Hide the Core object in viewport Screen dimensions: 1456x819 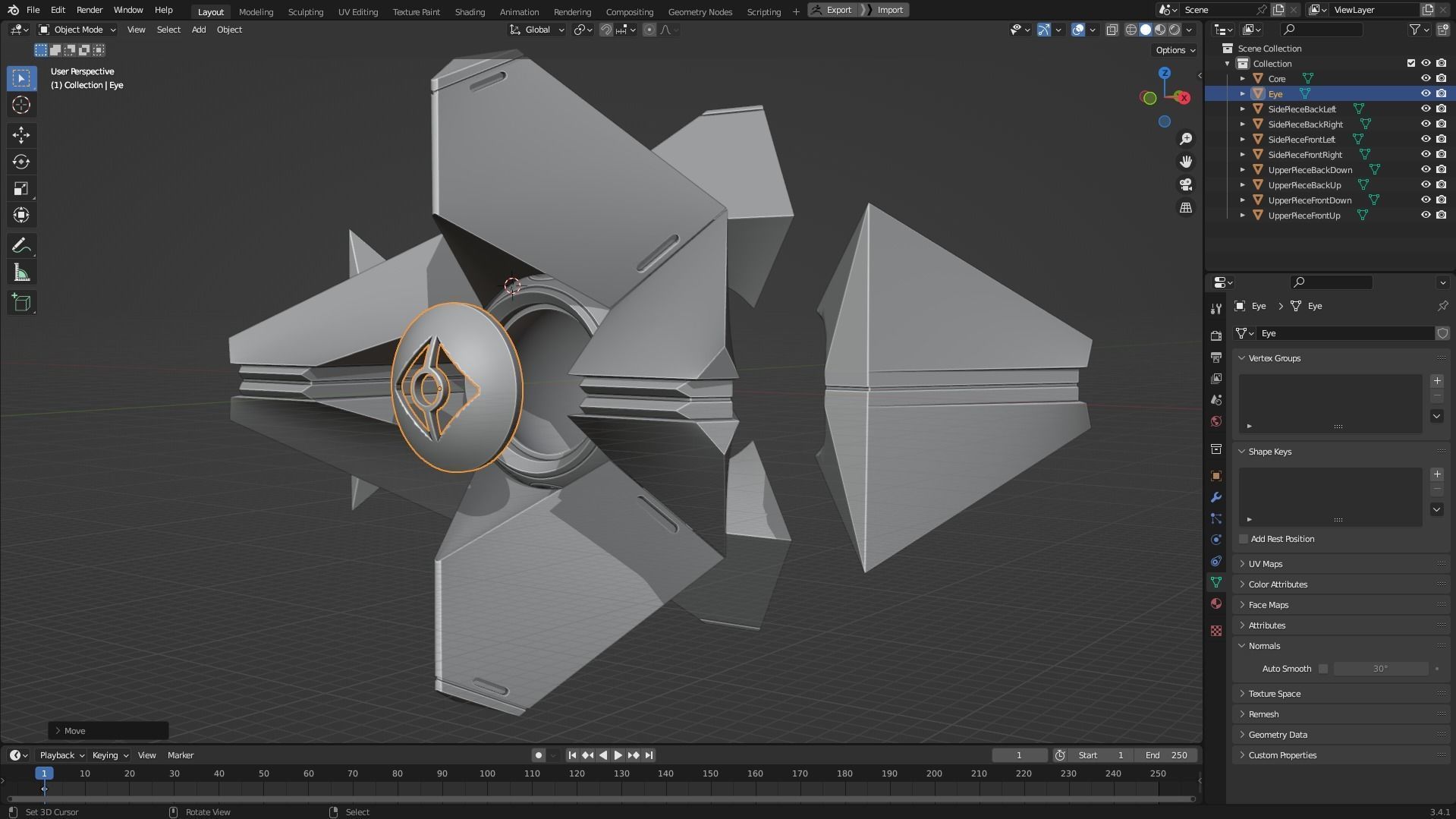(1426, 78)
